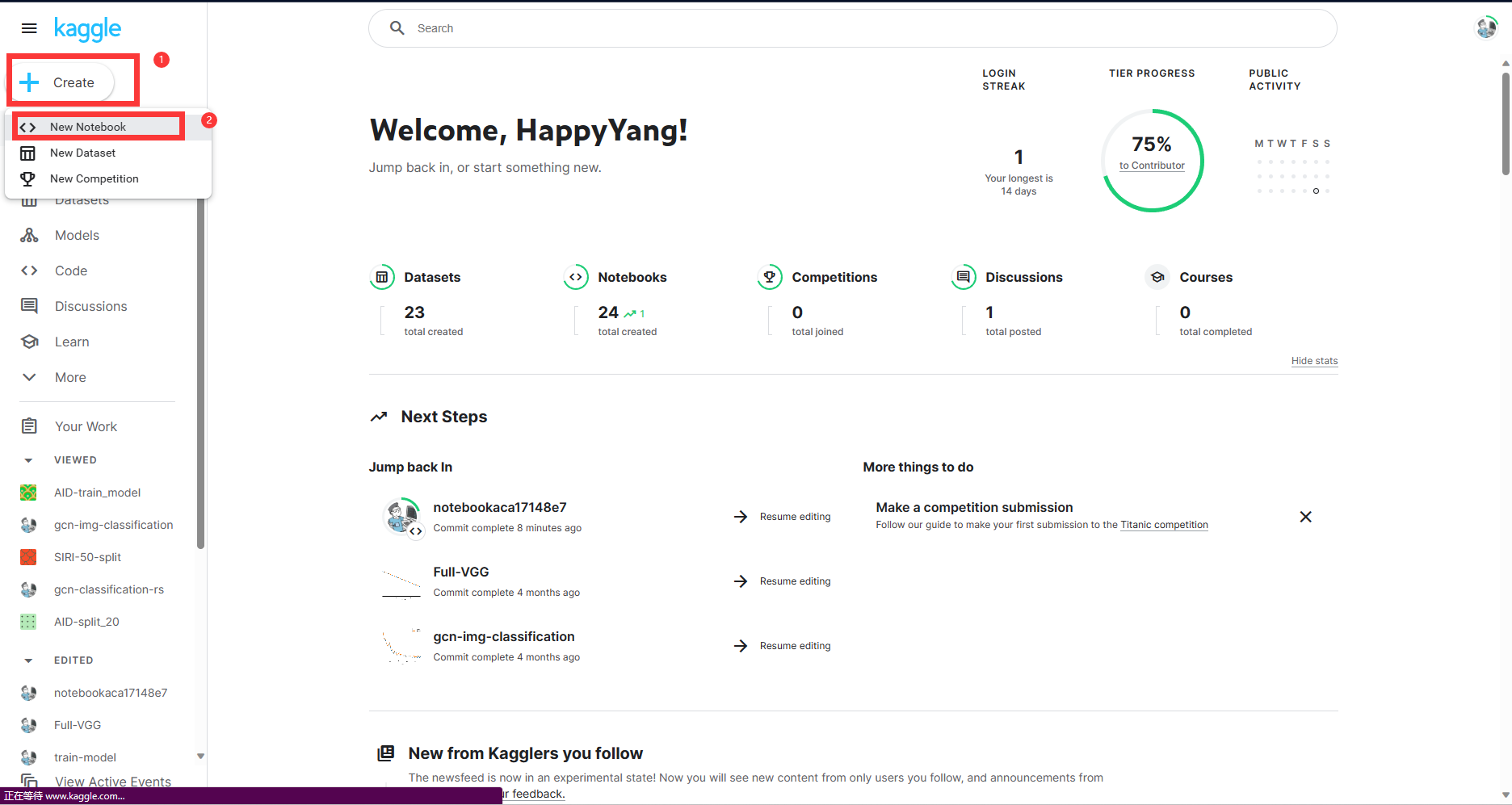Click the notebookaca17148e7 avatar thumbnail
1512x805 pixels.
click(401, 517)
